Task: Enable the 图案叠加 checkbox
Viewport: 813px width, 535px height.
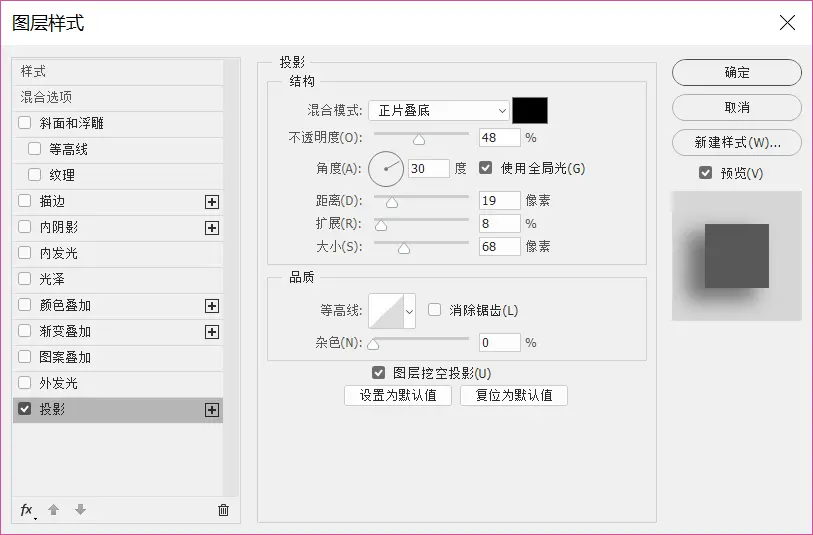Action: tap(24, 357)
